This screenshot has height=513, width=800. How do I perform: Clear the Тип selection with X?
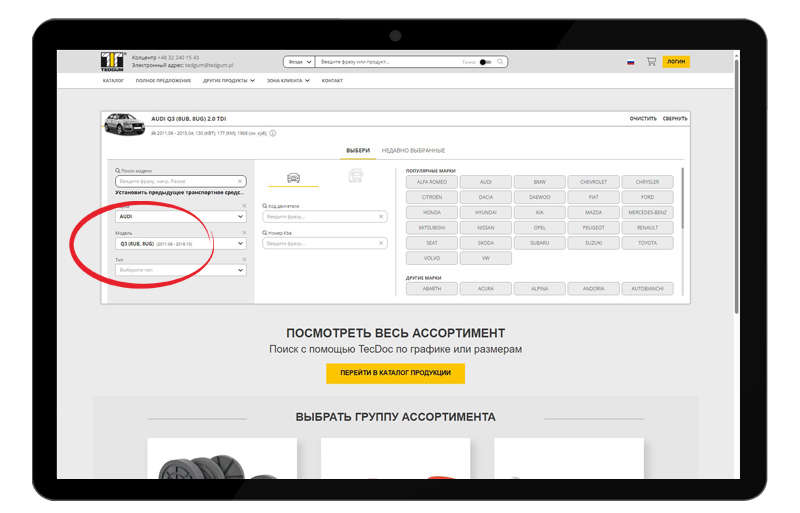pyautogui.click(x=244, y=259)
